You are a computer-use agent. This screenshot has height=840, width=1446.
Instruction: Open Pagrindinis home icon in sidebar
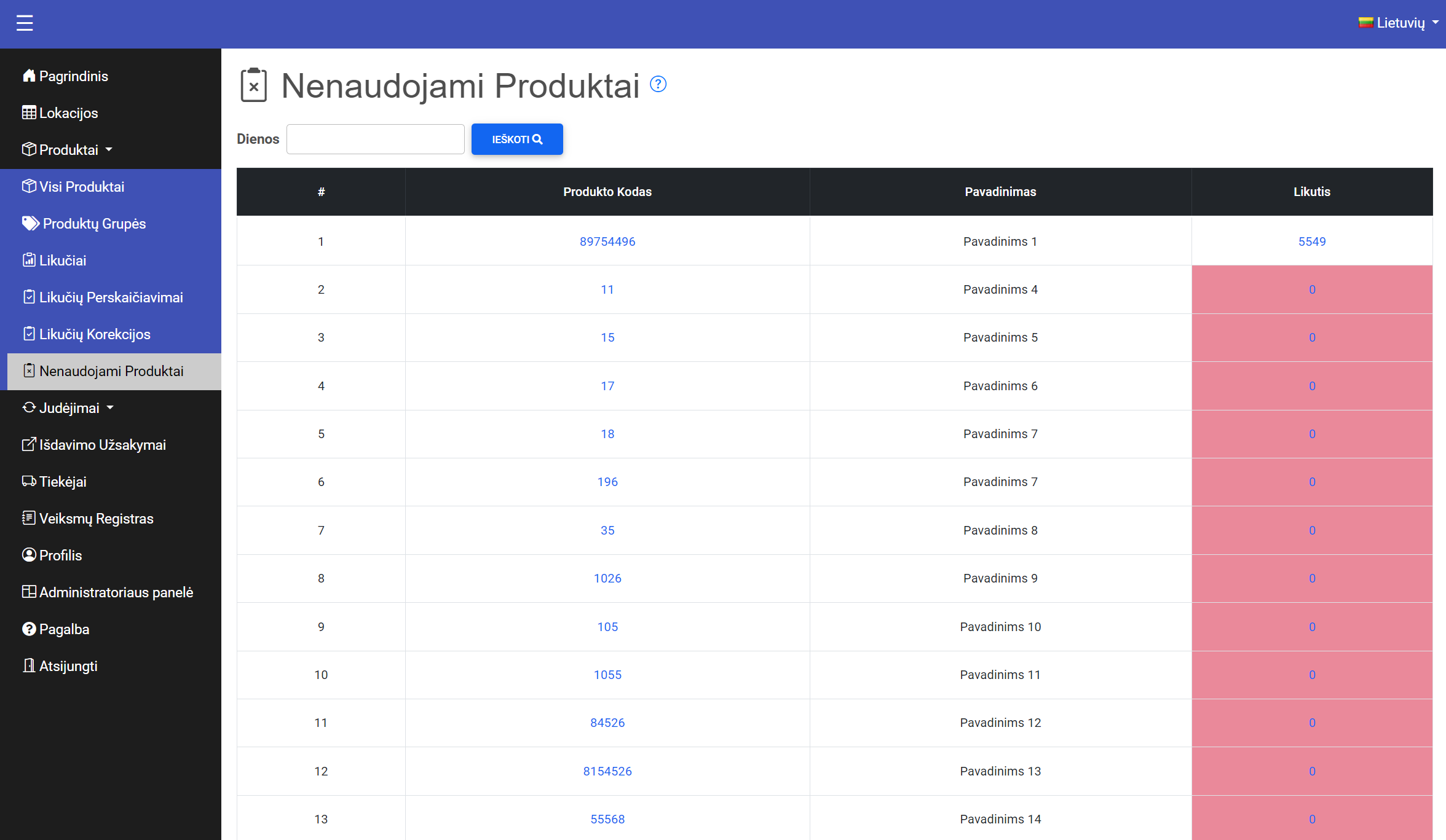(29, 76)
